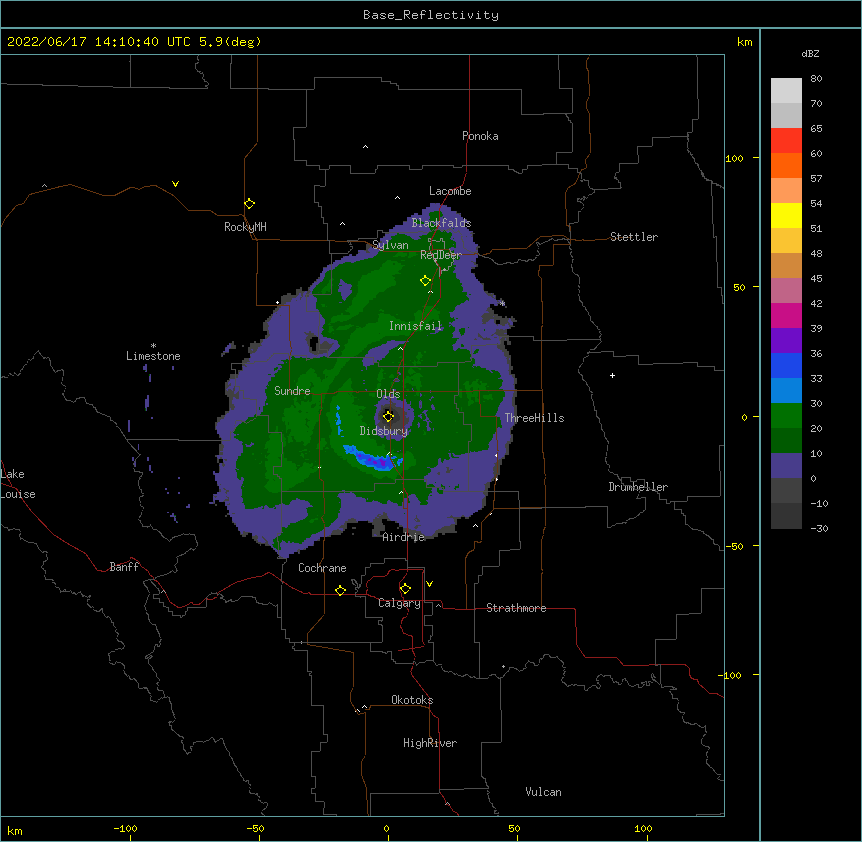Click the -100 tick label on the horizontal axis
862x842 pixels.
[125, 828]
